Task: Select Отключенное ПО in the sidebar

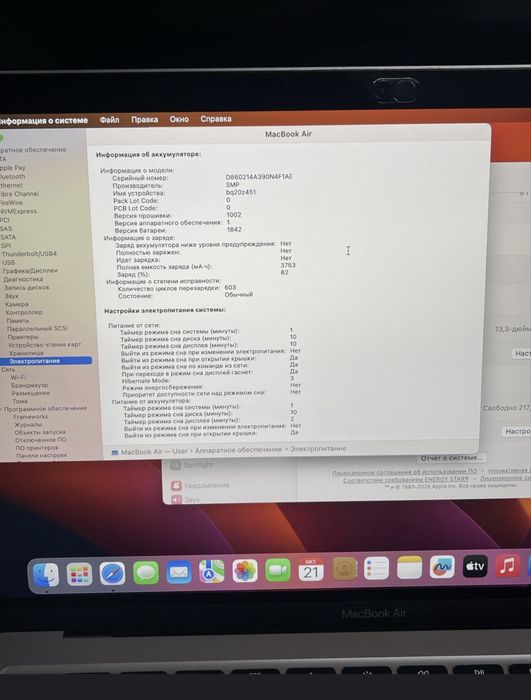Action: [41, 440]
